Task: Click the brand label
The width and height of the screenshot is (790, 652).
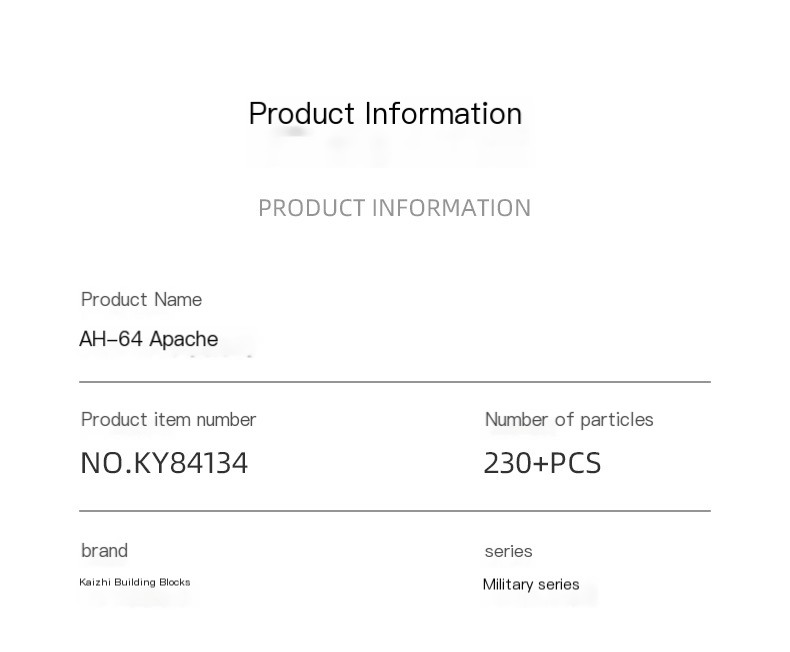Action: point(104,551)
